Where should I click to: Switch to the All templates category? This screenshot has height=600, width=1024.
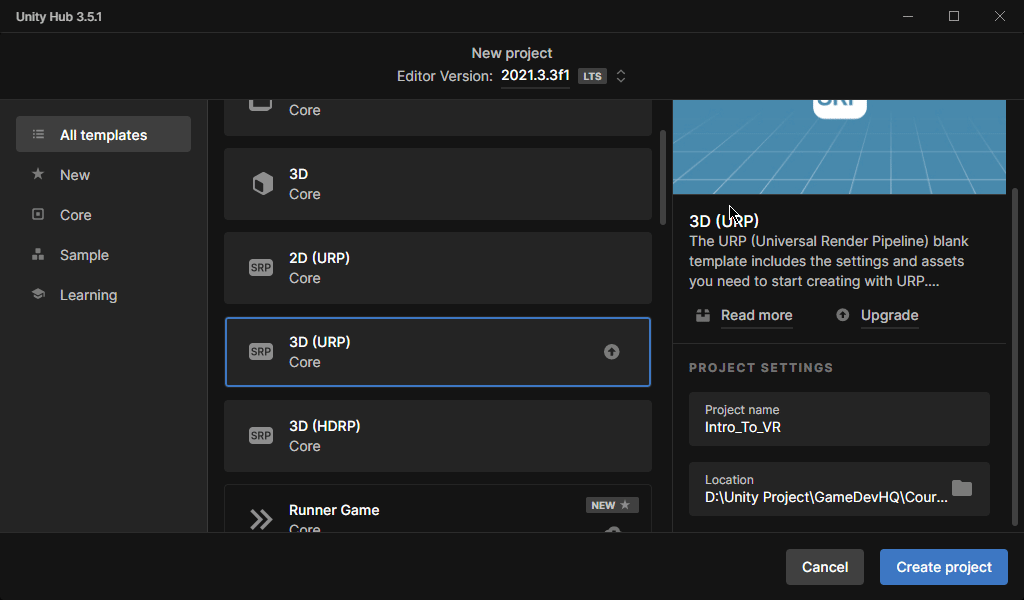tap(103, 133)
